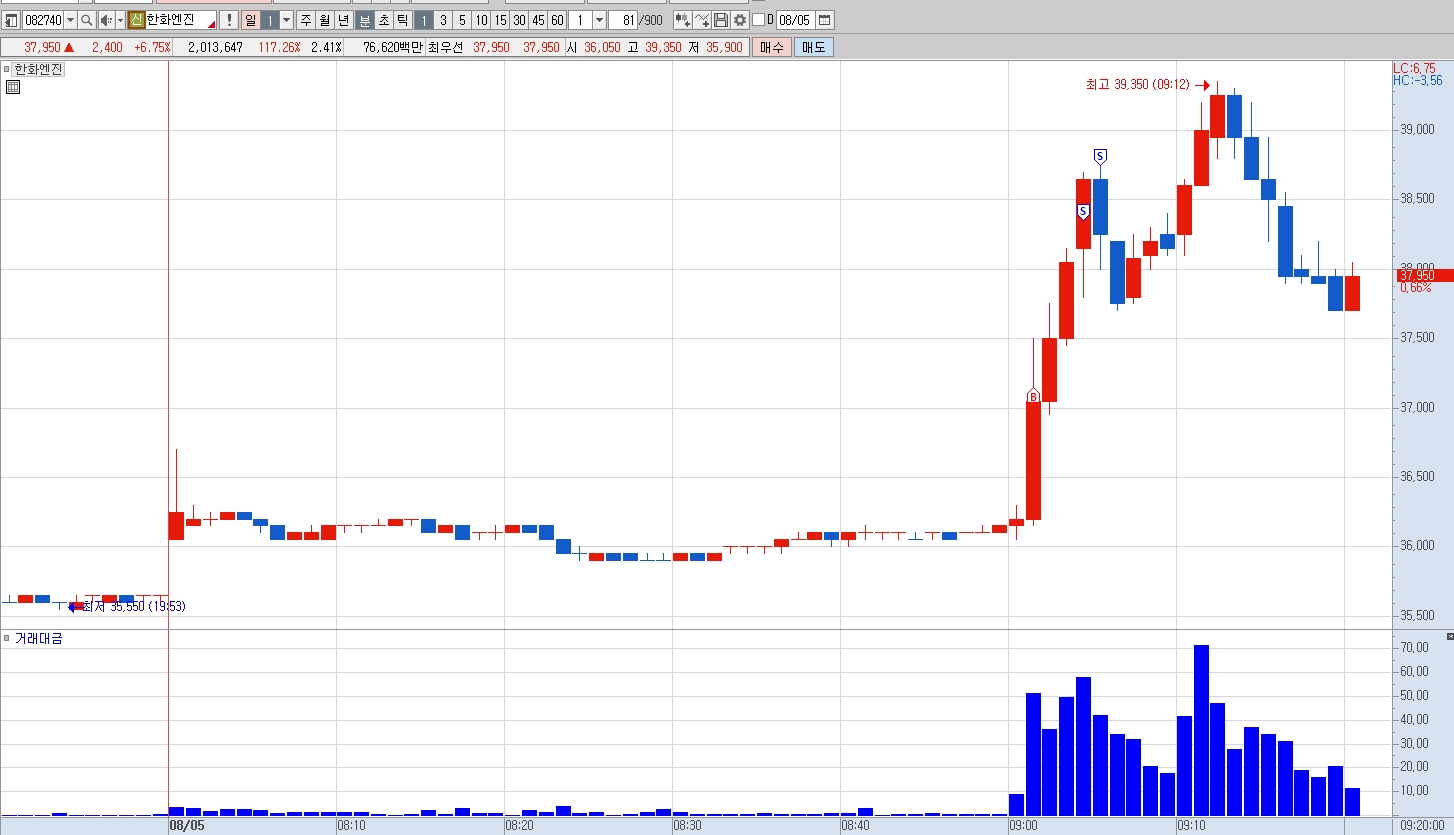Select the 5 minute interval tab

462,20
